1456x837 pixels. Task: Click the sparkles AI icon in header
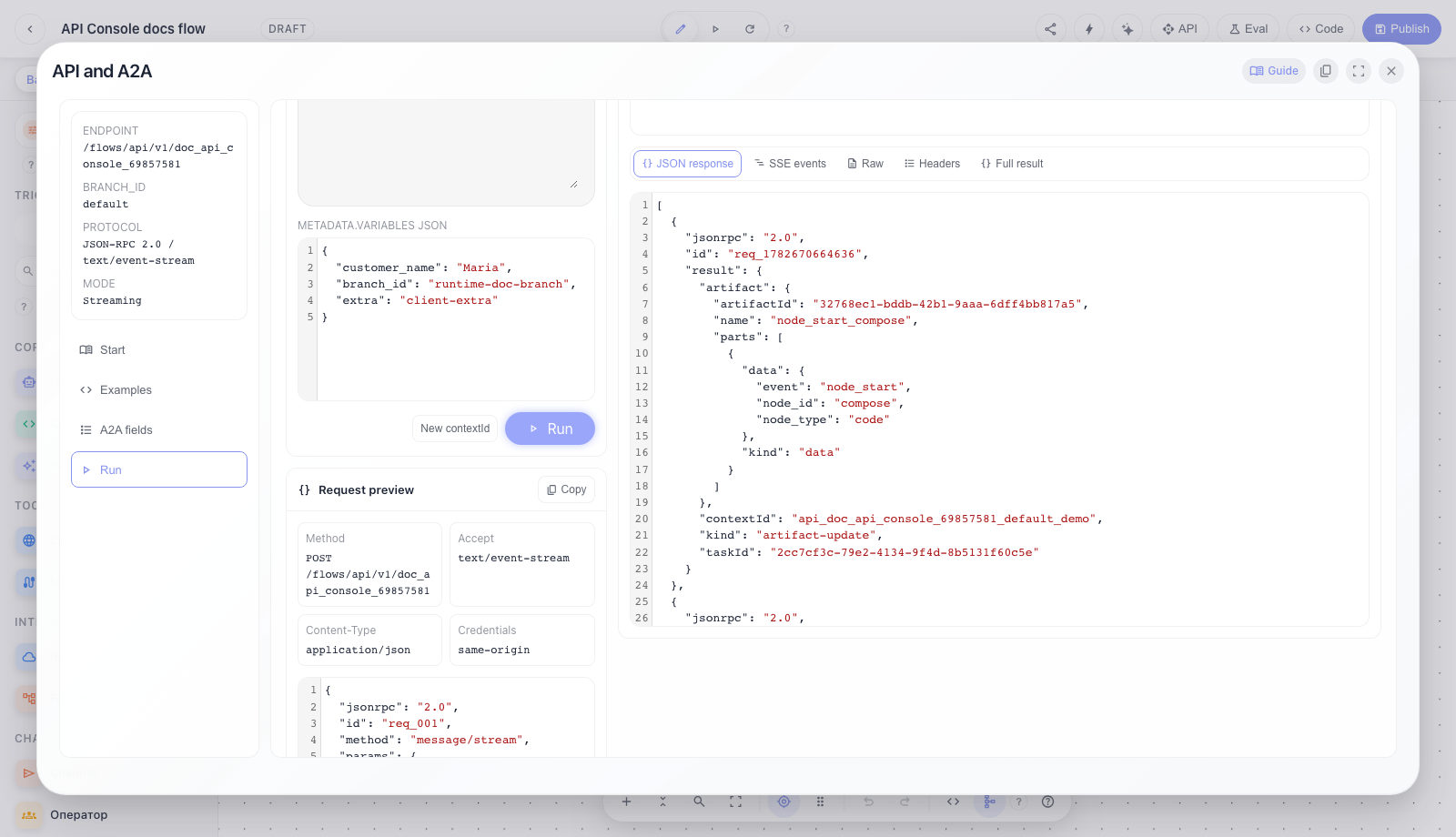coord(1127,29)
